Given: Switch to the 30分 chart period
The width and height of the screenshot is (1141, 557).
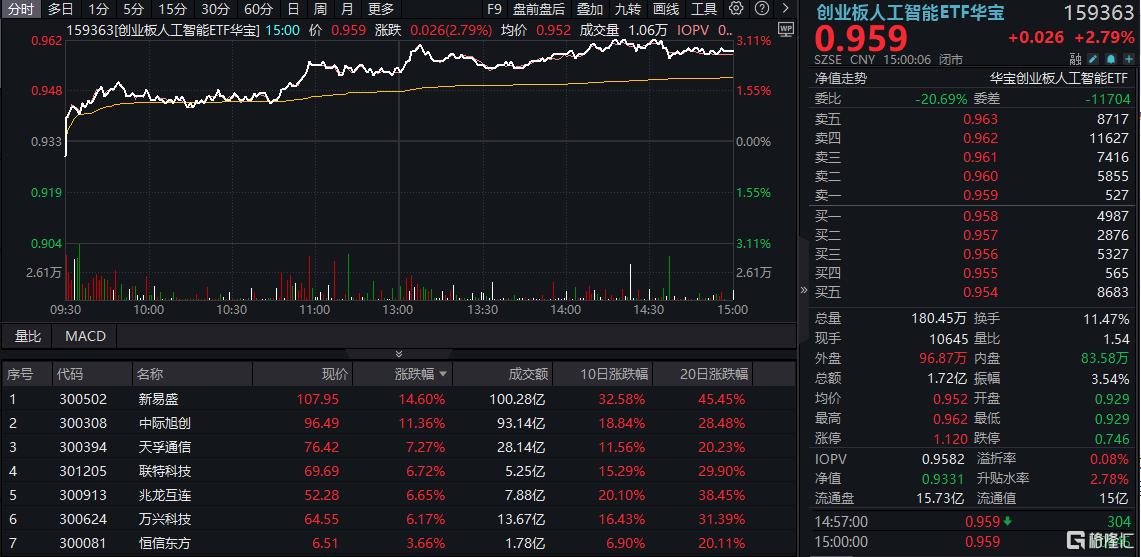Looking at the screenshot, I should point(215,9).
